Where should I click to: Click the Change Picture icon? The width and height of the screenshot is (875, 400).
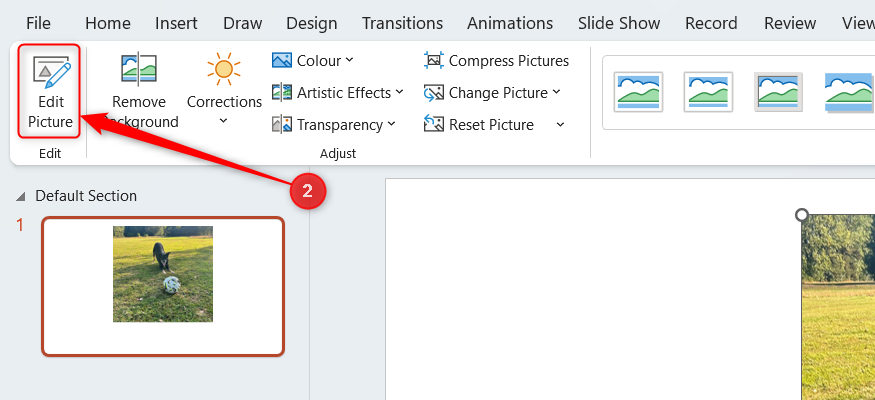point(434,92)
